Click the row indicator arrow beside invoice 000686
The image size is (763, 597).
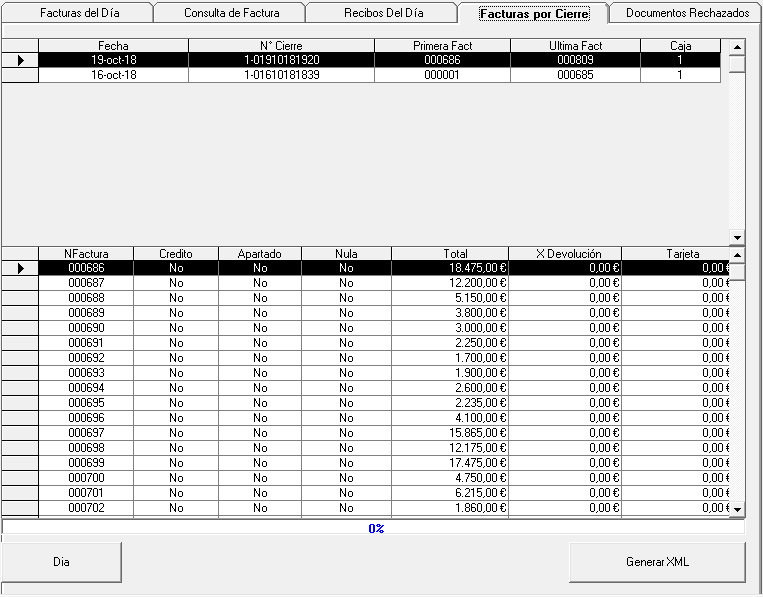point(20,268)
